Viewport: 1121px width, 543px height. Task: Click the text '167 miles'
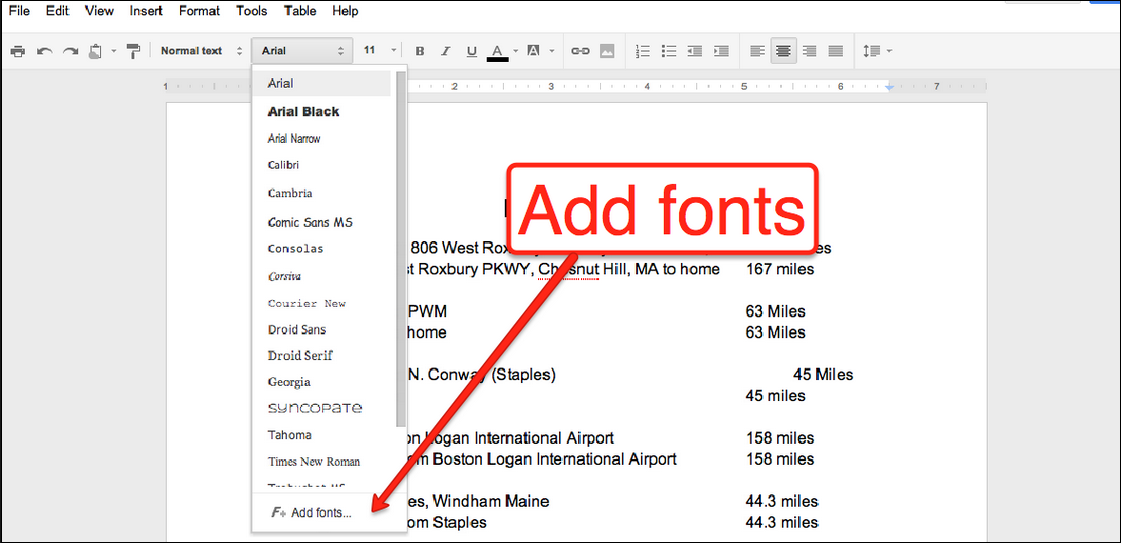coord(780,270)
